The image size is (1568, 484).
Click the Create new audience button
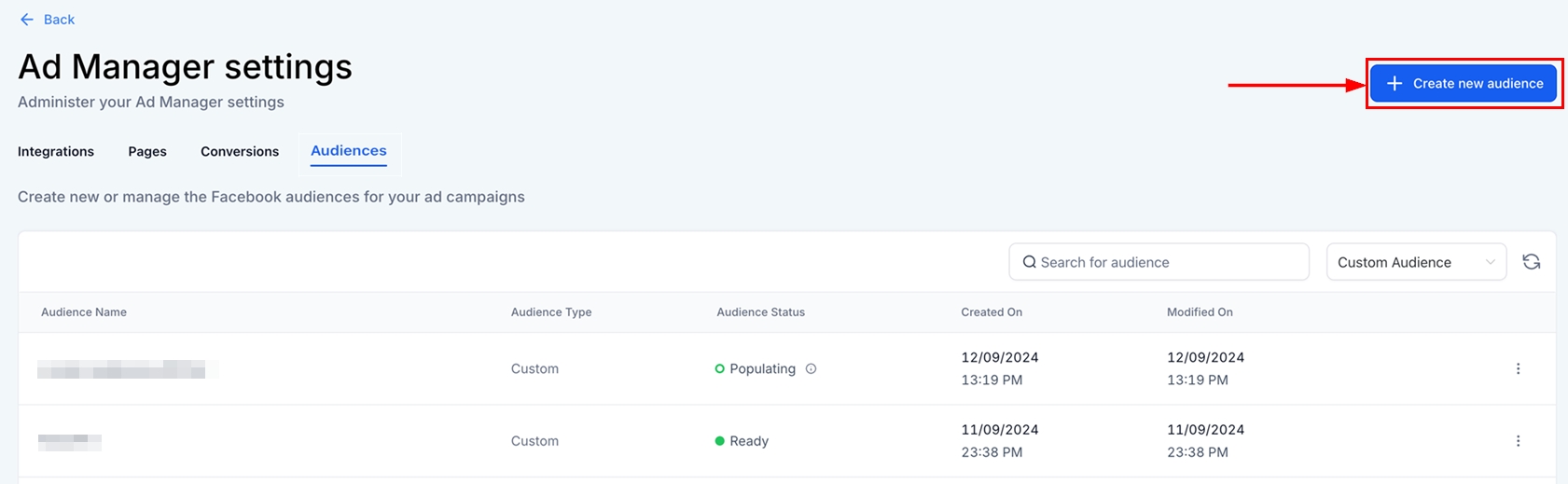[x=1463, y=84]
